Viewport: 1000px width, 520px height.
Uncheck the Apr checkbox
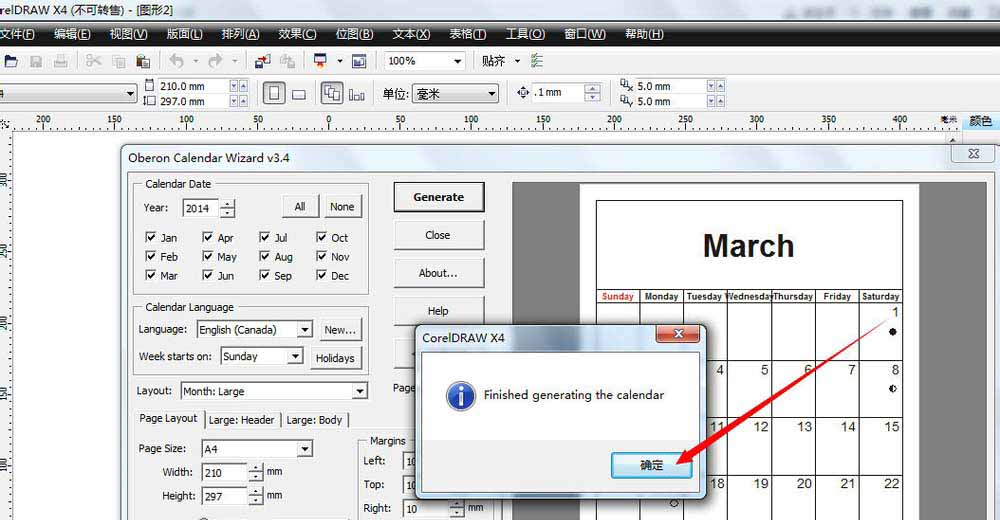click(x=207, y=237)
